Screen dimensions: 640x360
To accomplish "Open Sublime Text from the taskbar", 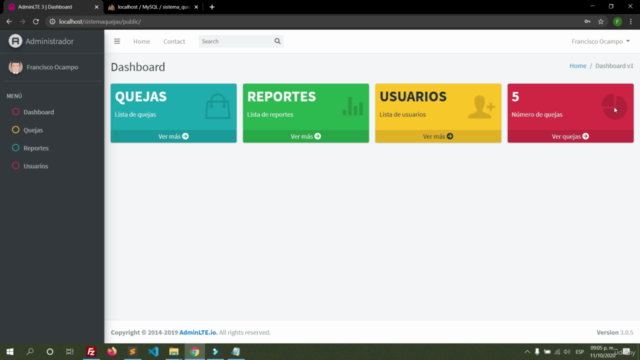I will pos(133,351).
